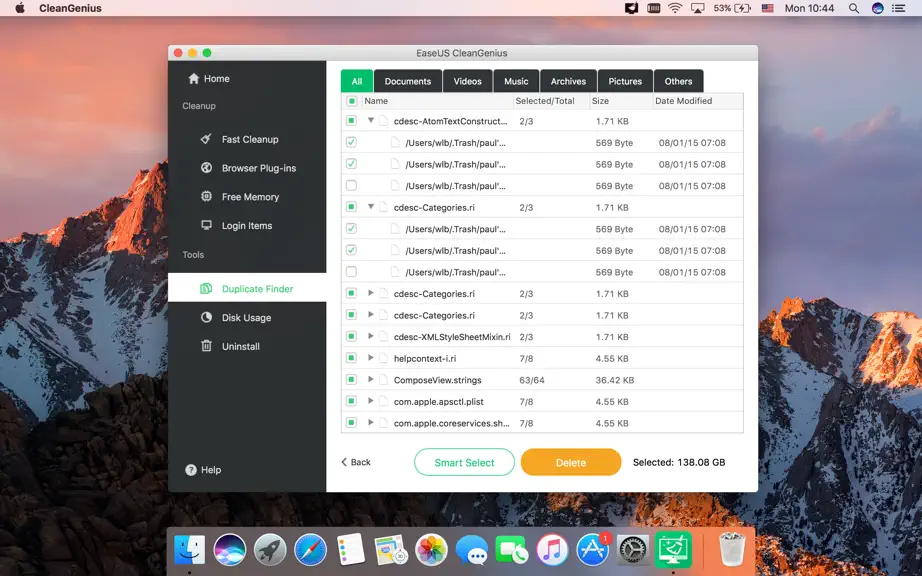Screen dimensions: 922x576
Task: Open Messages from the dock
Action: point(472,550)
